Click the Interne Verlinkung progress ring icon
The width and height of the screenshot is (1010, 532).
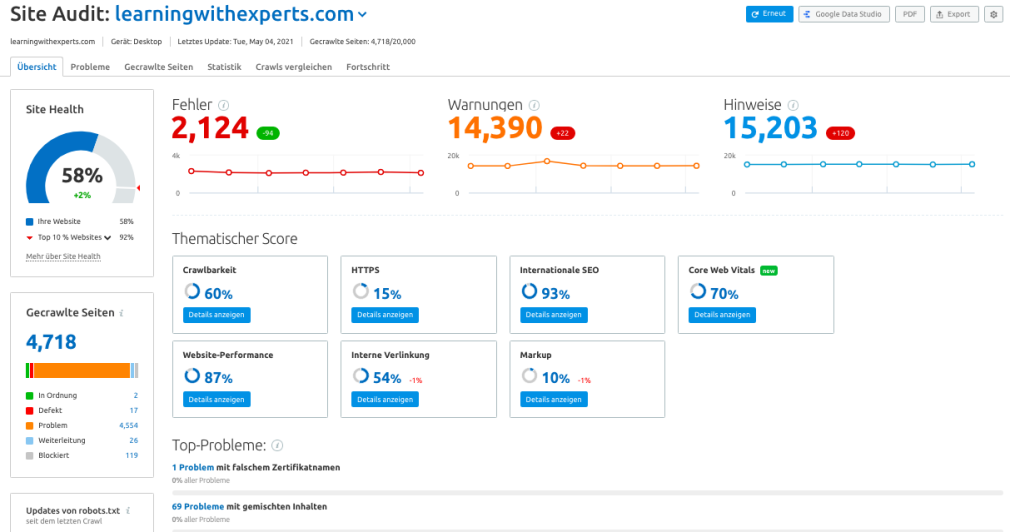pyautogui.click(x=361, y=375)
